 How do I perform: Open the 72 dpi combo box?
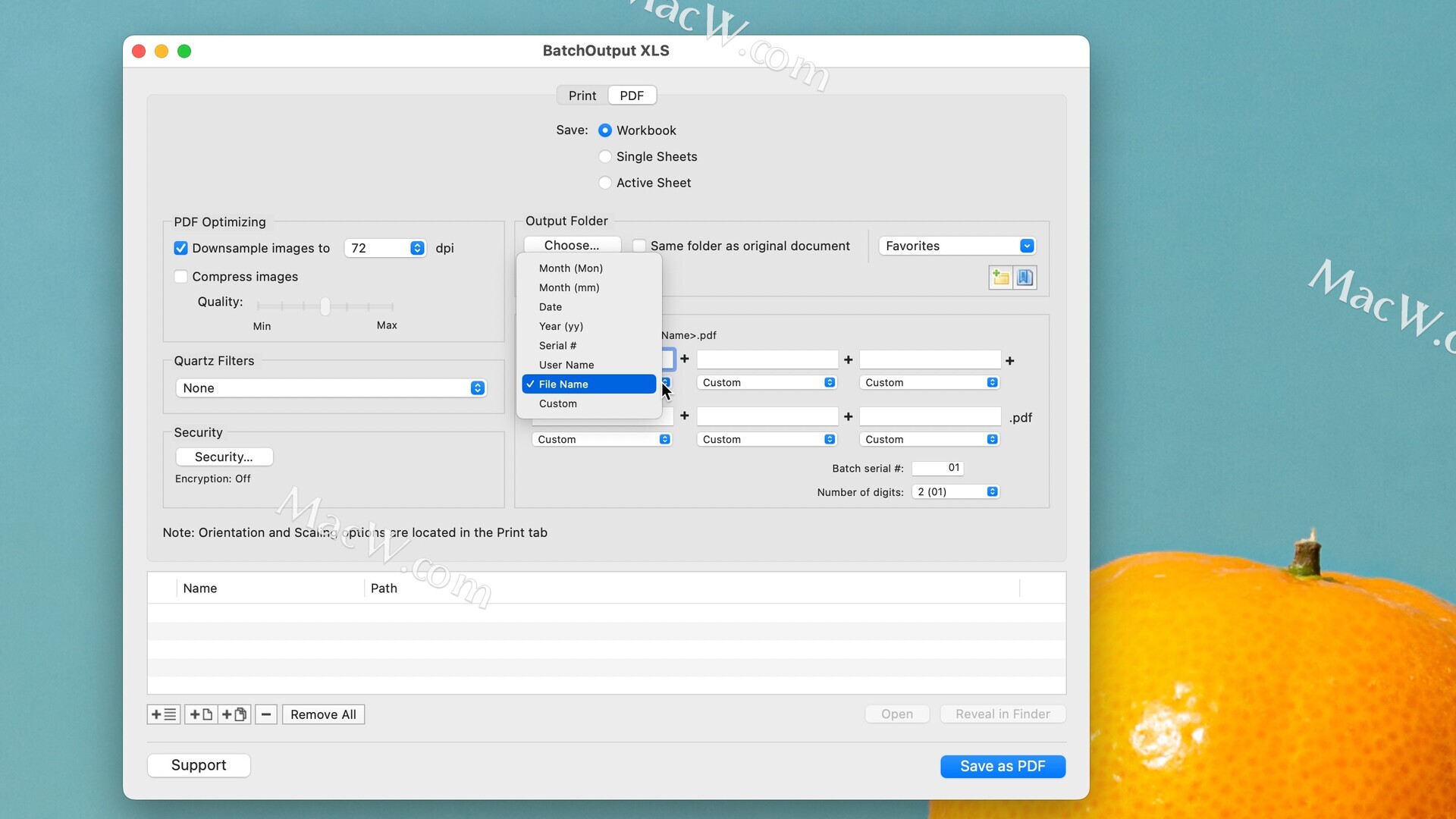tap(417, 248)
